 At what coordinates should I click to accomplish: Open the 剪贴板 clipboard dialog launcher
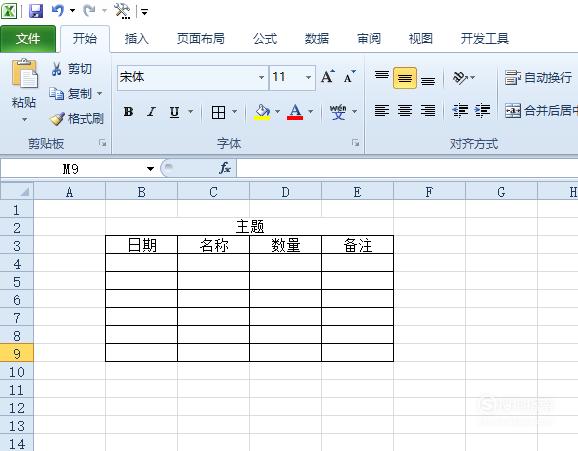pyautogui.click(x=102, y=143)
